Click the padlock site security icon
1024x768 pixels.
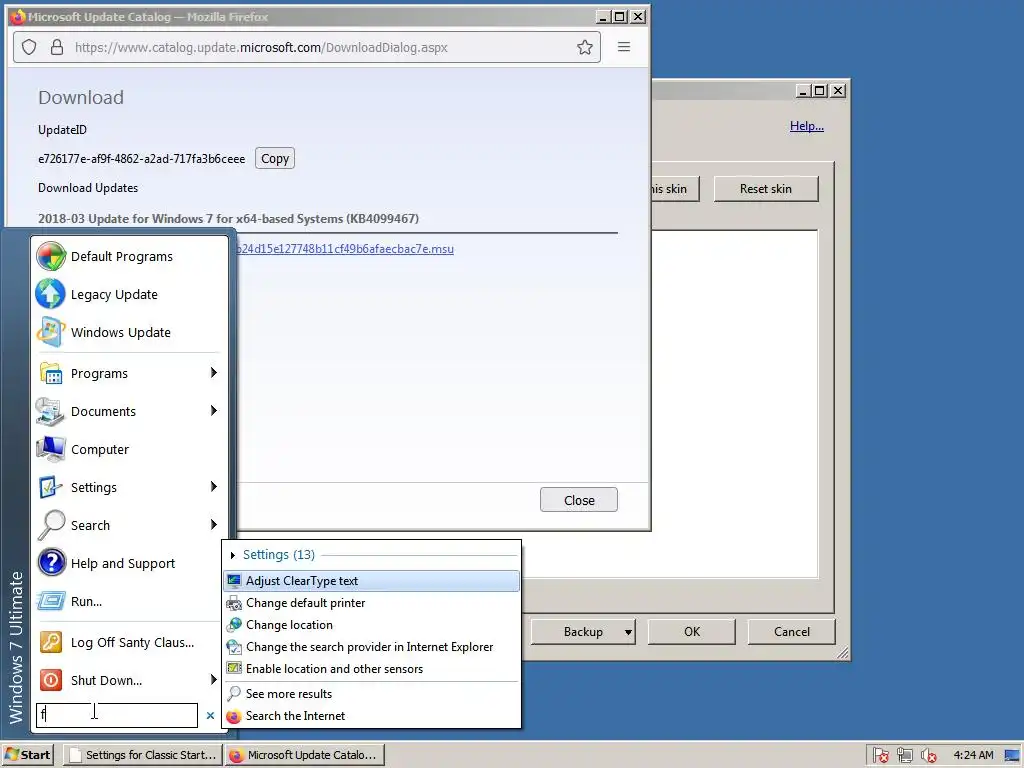(57, 47)
